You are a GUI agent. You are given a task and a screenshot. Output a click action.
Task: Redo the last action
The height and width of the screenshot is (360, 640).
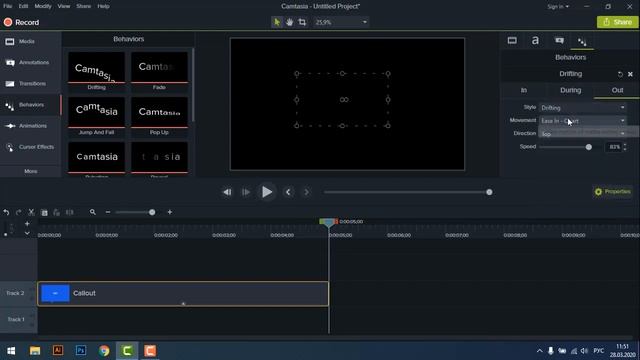point(18,212)
